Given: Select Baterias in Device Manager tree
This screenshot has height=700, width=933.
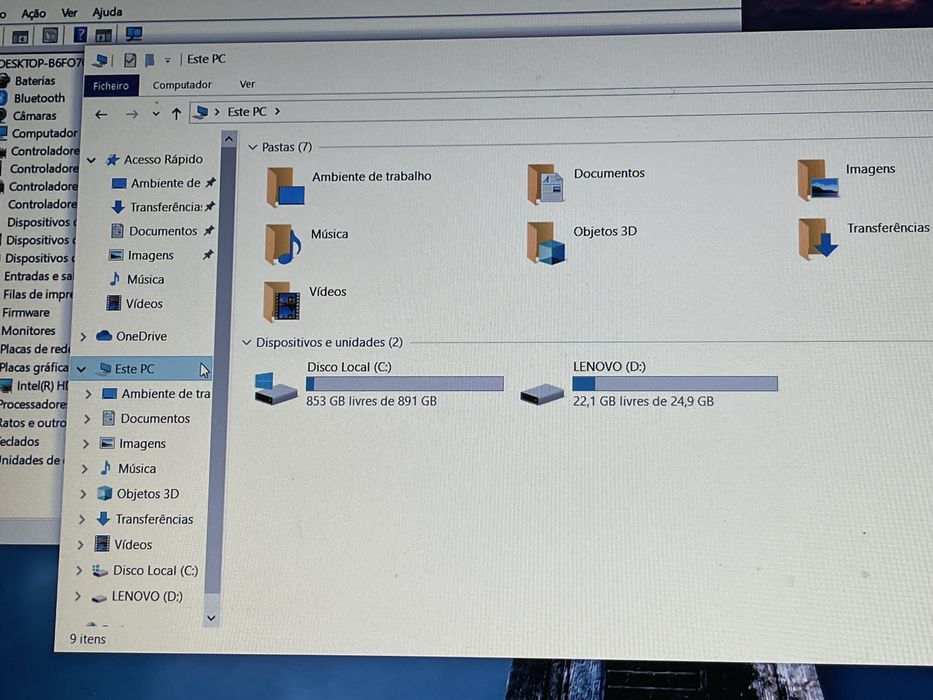Looking at the screenshot, I should click(35, 81).
